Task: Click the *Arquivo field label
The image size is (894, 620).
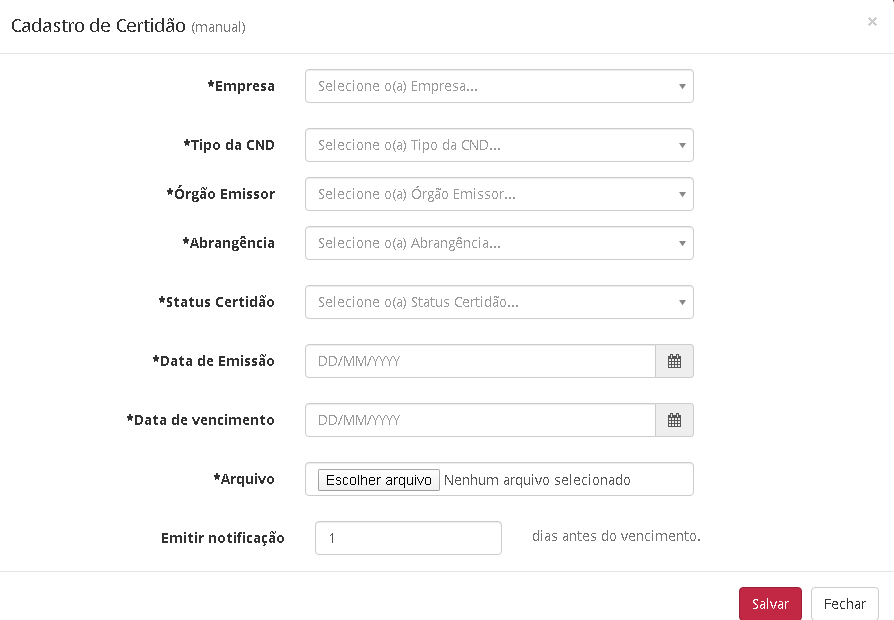Action: coord(244,479)
